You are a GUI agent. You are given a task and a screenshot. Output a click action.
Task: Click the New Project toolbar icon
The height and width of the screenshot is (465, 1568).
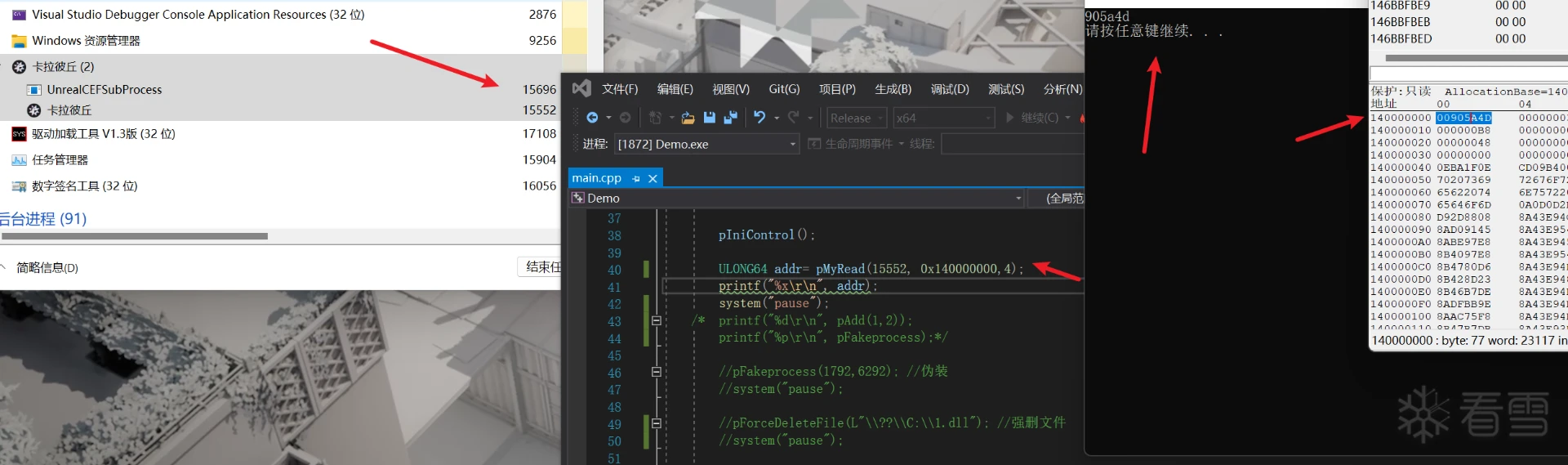pyautogui.click(x=655, y=118)
